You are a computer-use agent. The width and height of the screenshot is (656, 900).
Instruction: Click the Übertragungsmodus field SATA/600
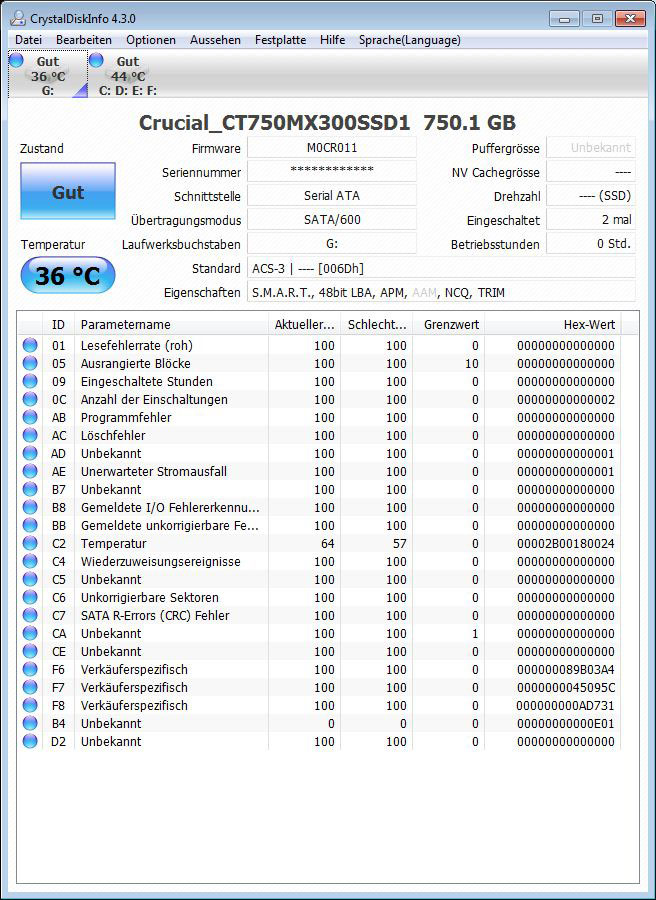pyautogui.click(x=332, y=219)
